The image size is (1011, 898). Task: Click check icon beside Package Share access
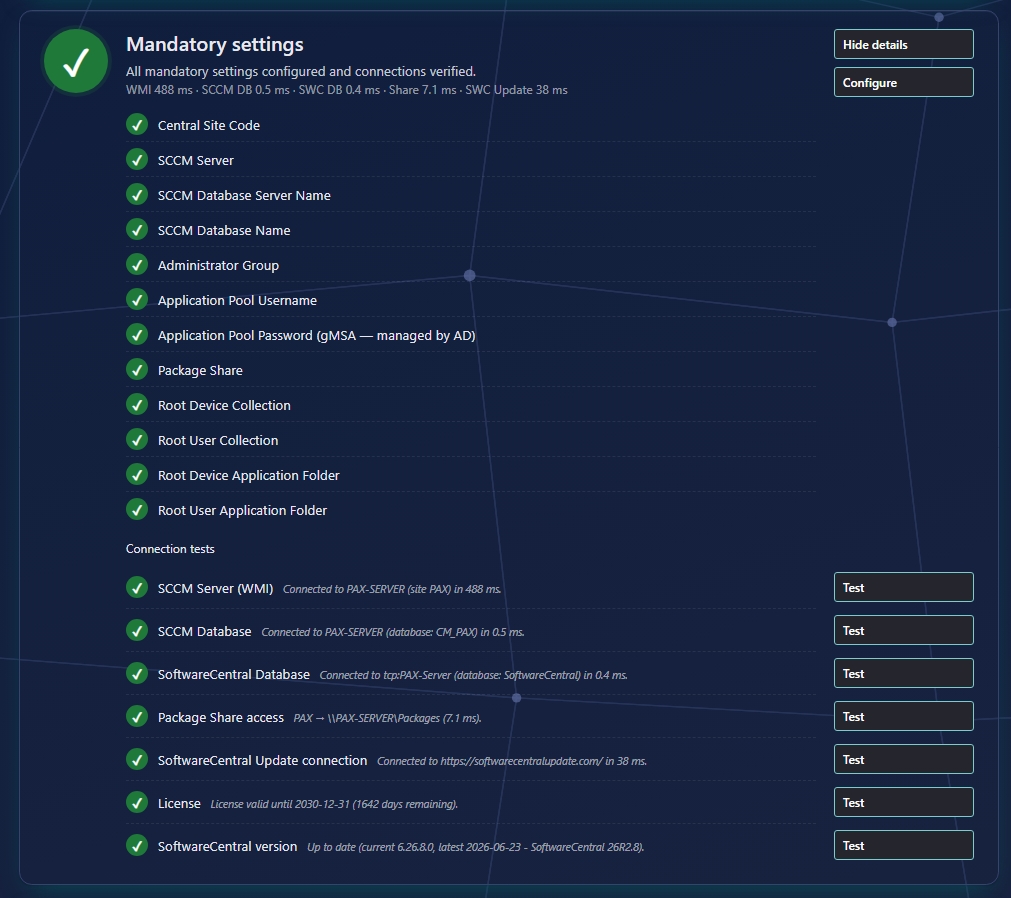[137, 717]
